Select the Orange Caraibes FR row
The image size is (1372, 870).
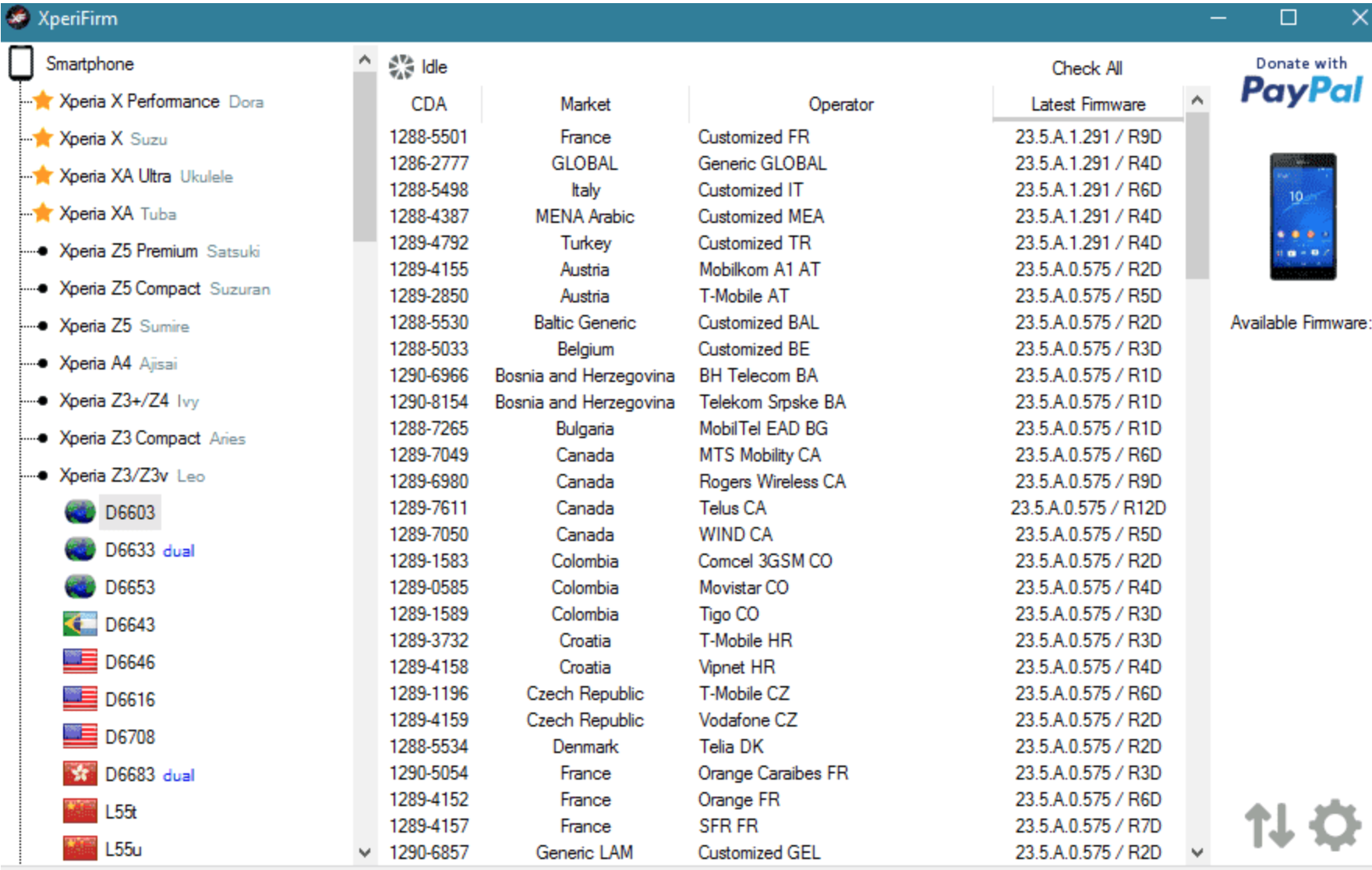(x=782, y=773)
